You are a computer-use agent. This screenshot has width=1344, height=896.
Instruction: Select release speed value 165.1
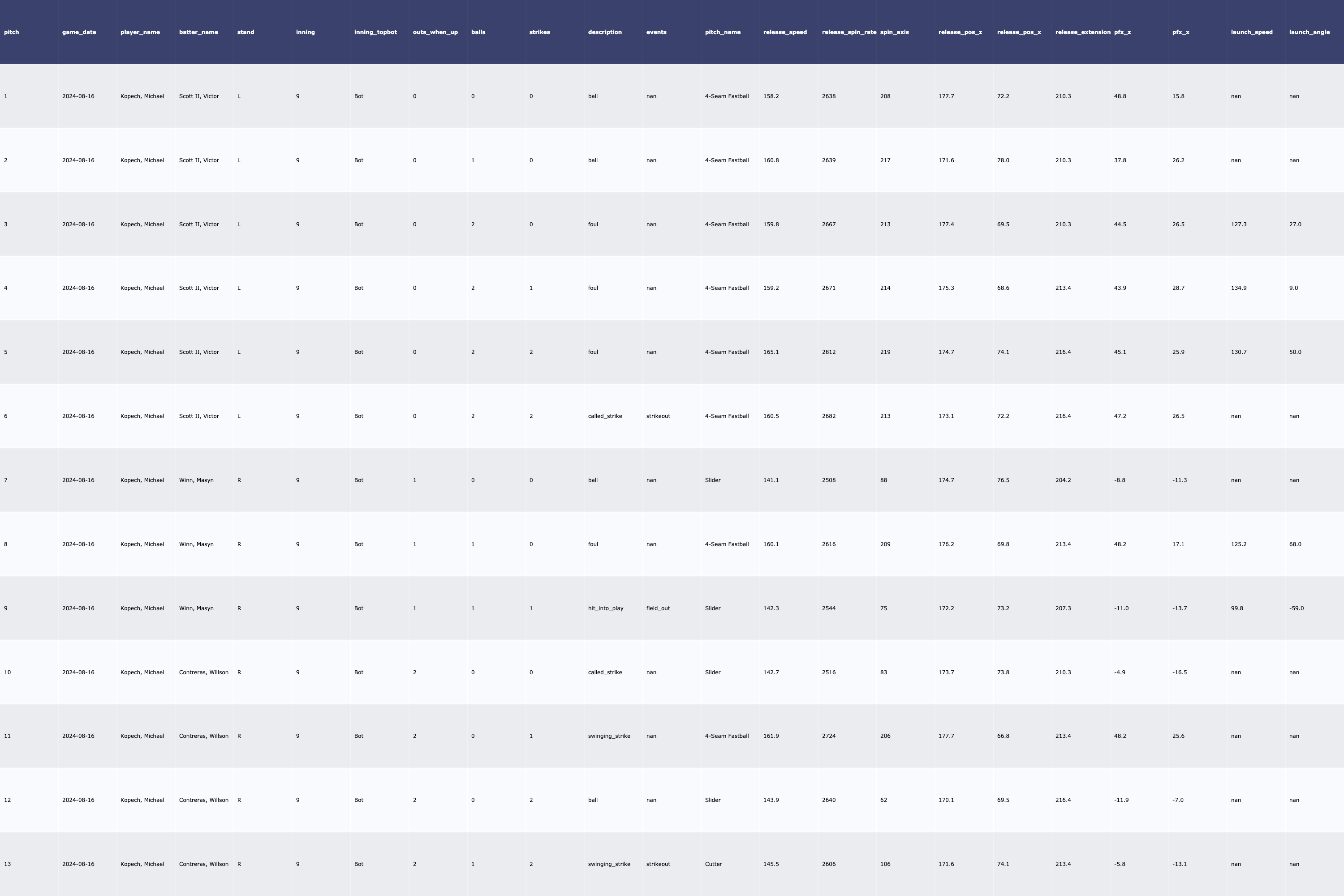click(x=771, y=352)
